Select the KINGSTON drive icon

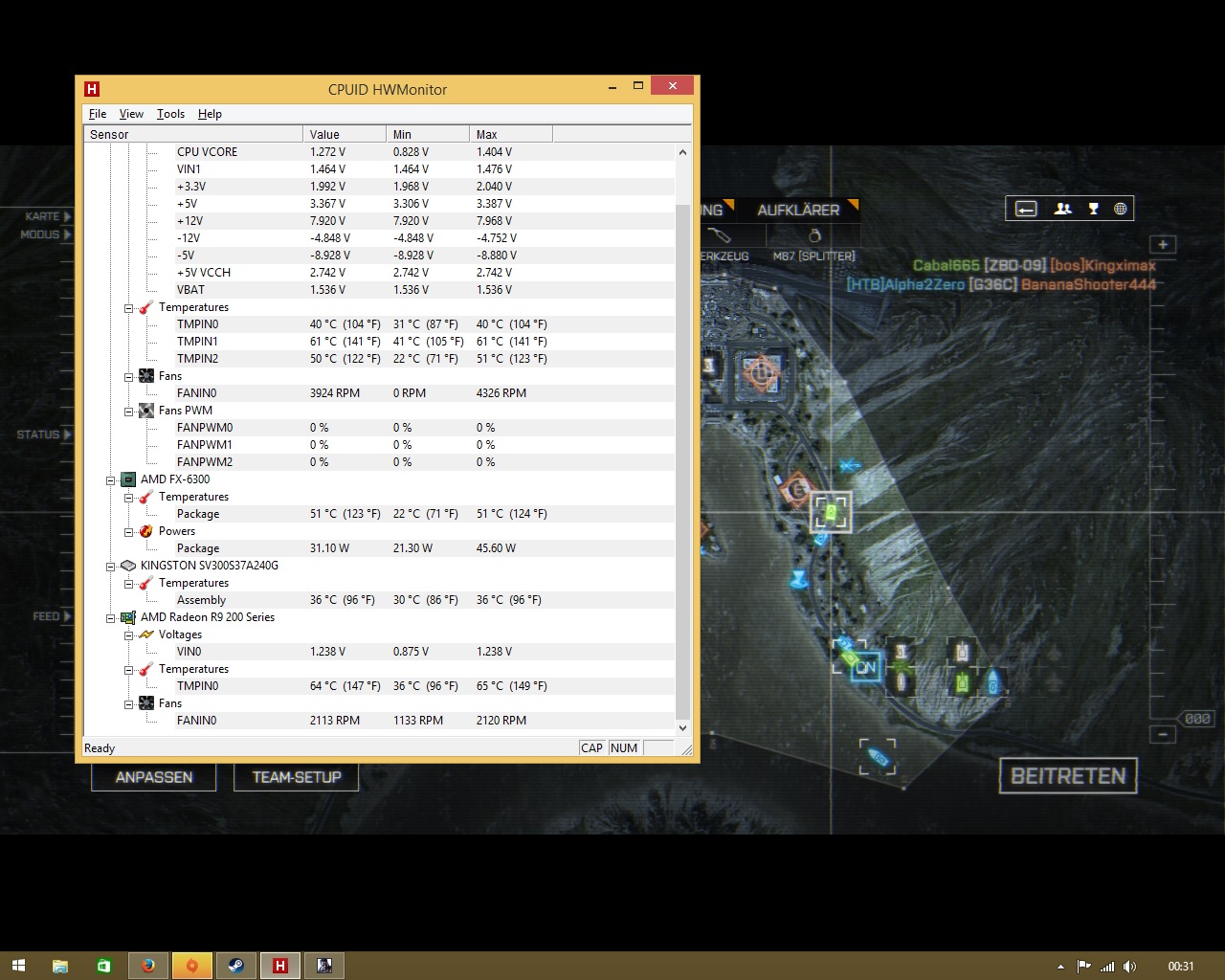(128, 566)
